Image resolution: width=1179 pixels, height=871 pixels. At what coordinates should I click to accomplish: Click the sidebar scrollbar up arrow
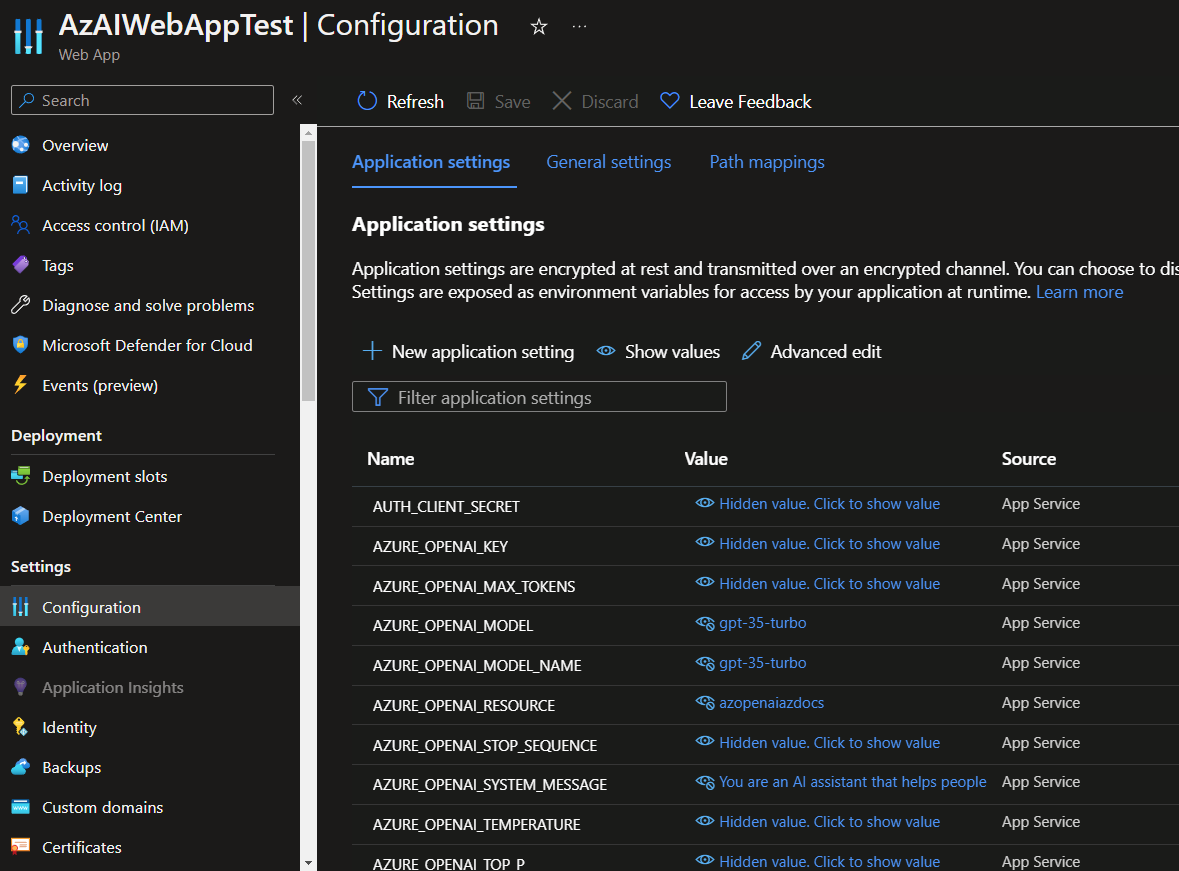308,133
